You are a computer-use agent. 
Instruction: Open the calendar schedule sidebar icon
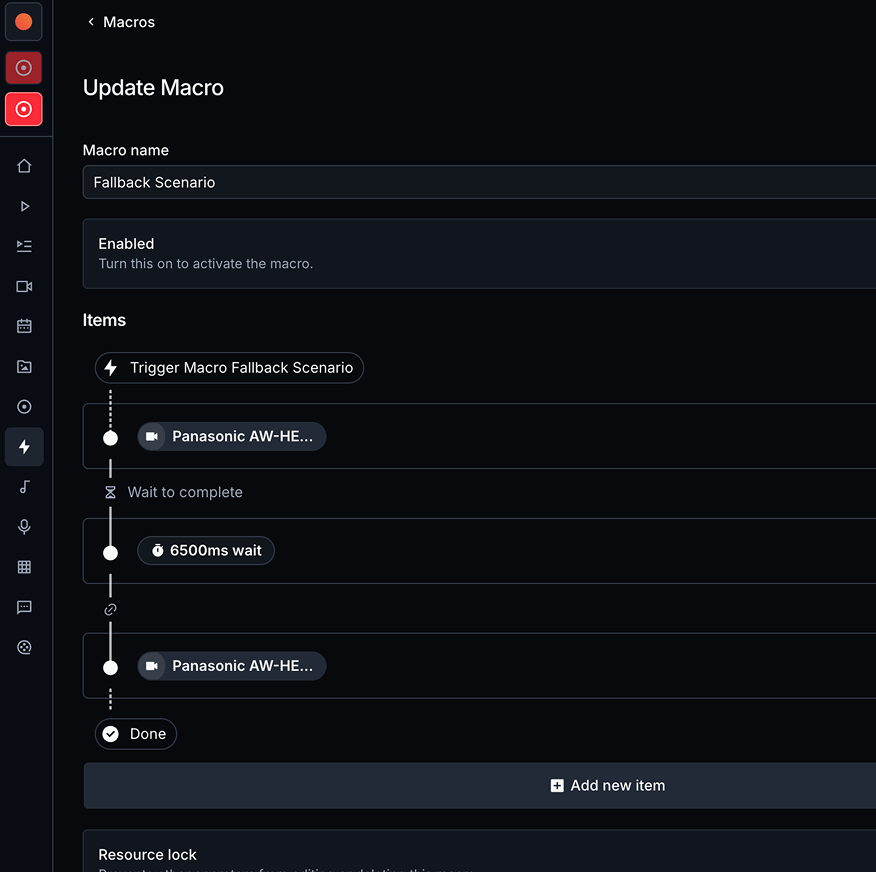(x=24, y=326)
